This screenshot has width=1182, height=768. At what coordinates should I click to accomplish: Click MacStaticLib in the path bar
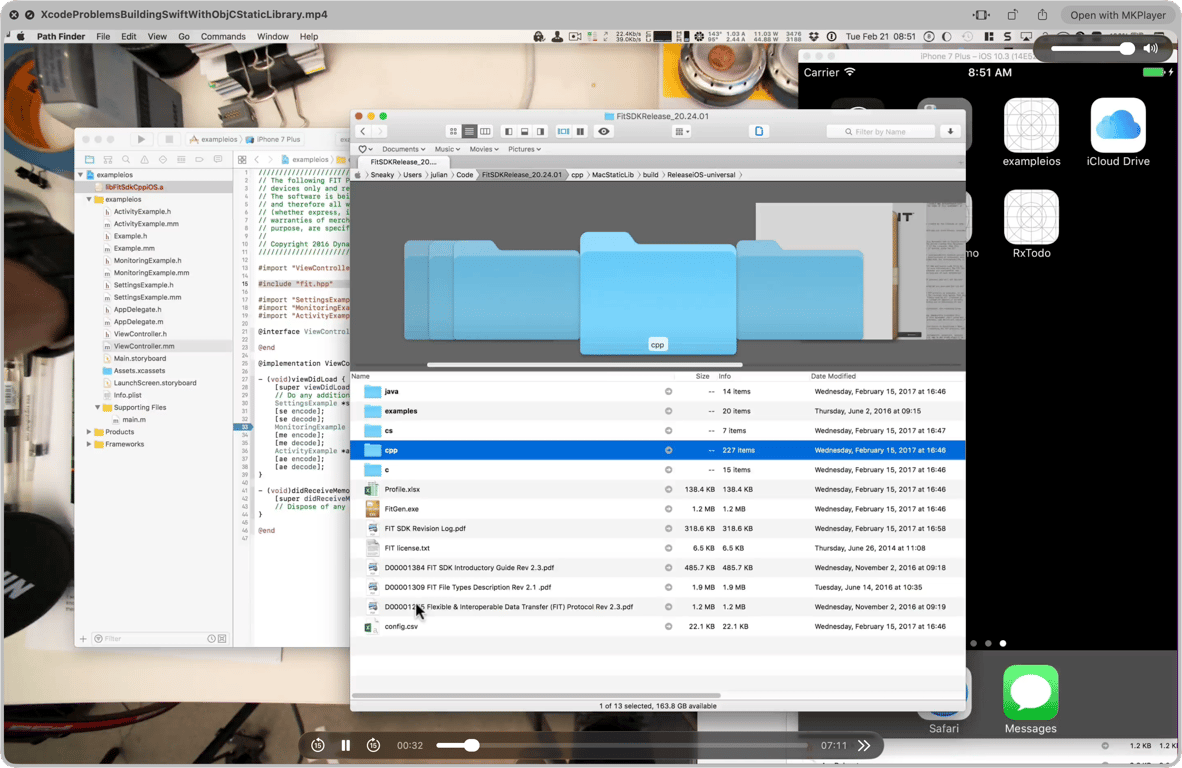(x=612, y=175)
